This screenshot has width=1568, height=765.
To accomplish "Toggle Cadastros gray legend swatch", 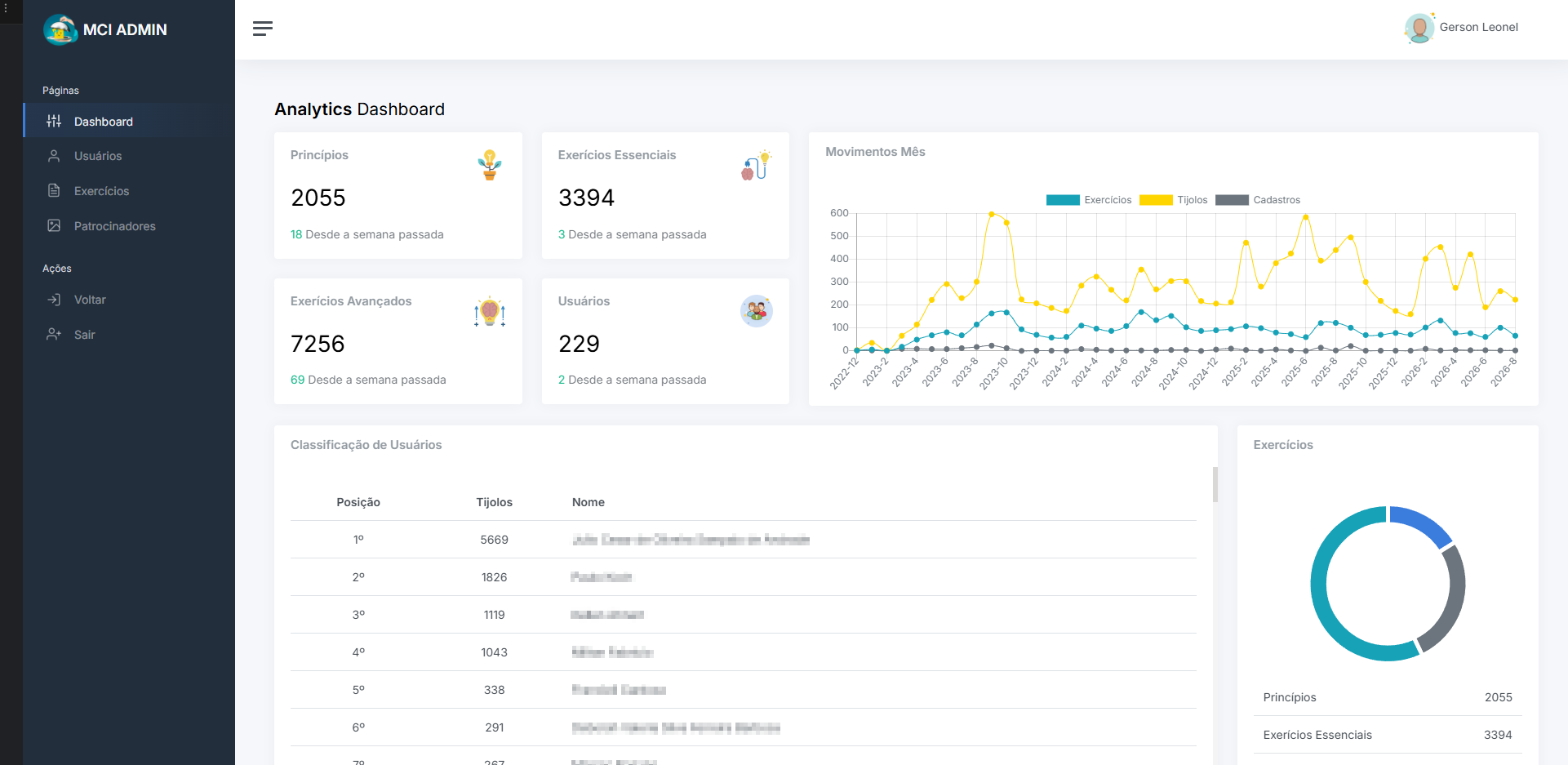I will tap(1232, 200).
